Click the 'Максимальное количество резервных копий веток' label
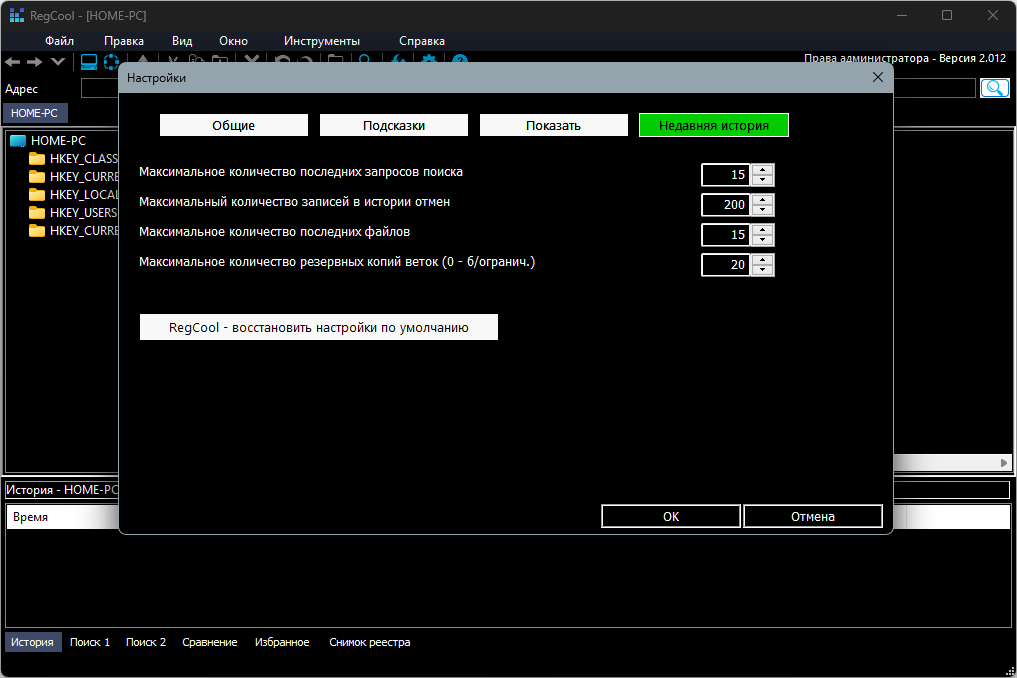The width and height of the screenshot is (1017, 678). [x=337, y=261]
